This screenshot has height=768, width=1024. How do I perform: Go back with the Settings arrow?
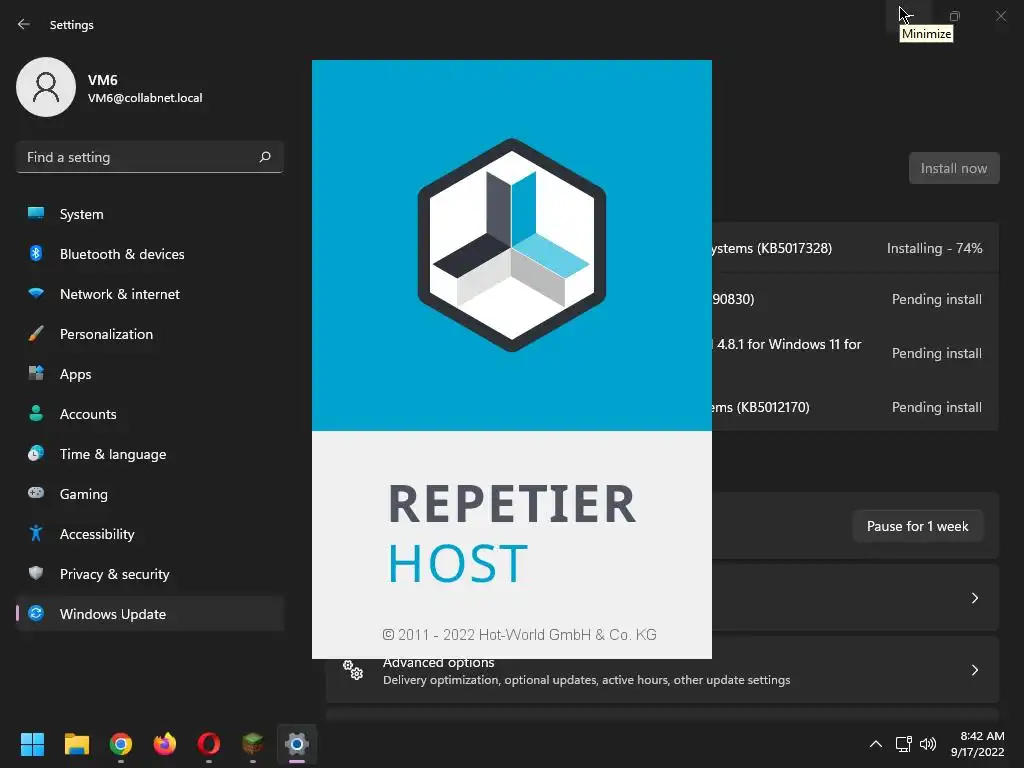(x=24, y=24)
